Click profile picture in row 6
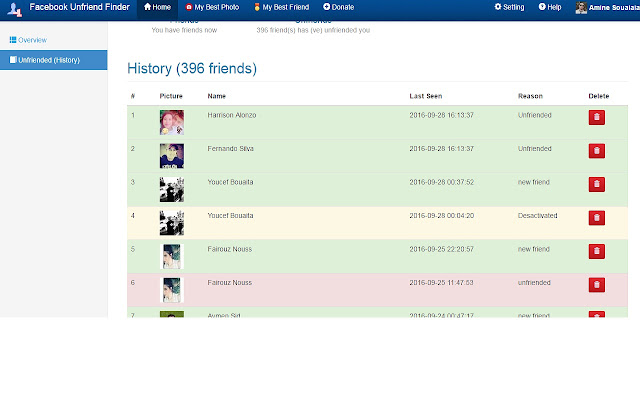 point(172,290)
